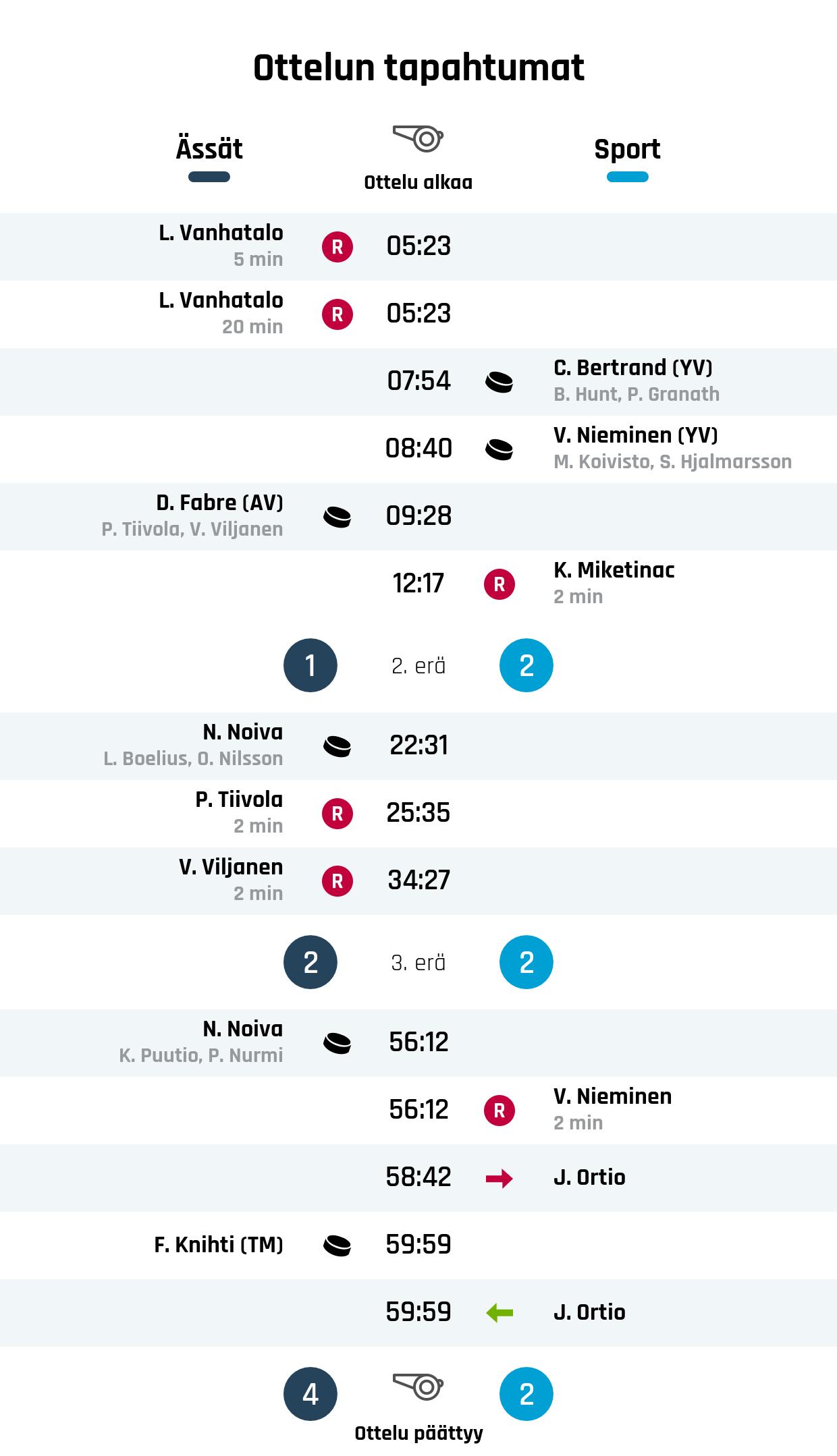The image size is (837, 1456).
Task: Click the penalty icon for K. Miketinac
Action: click(500, 584)
